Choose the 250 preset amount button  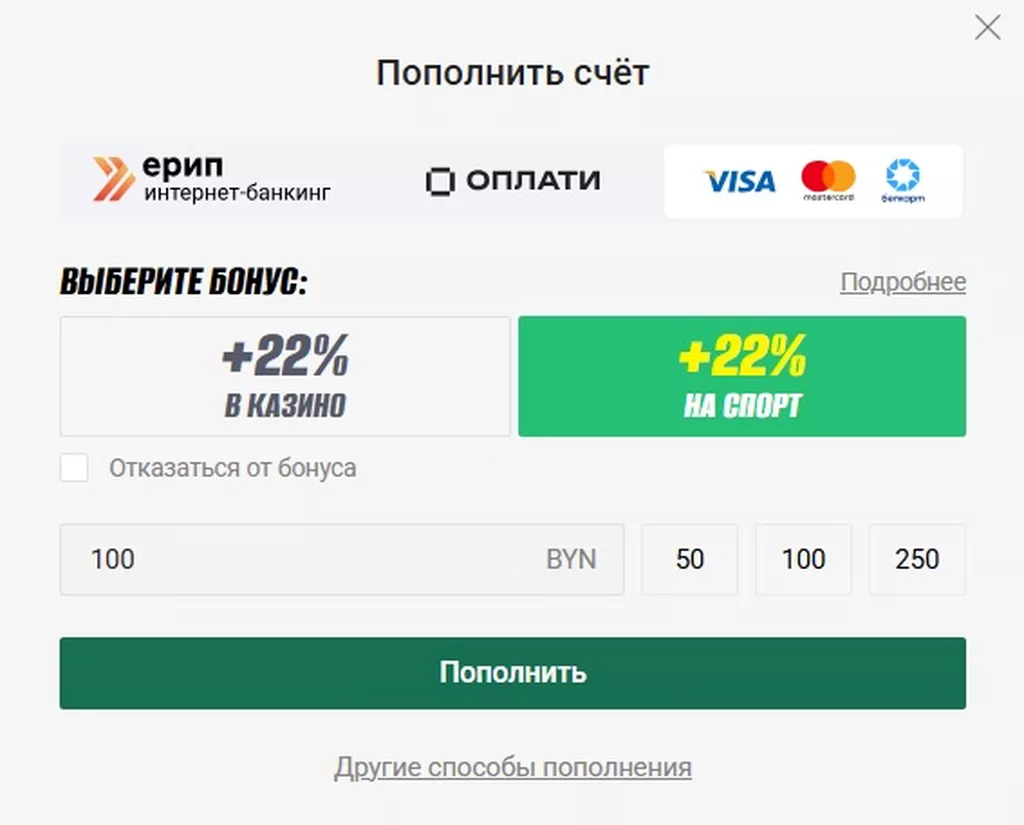(917, 559)
